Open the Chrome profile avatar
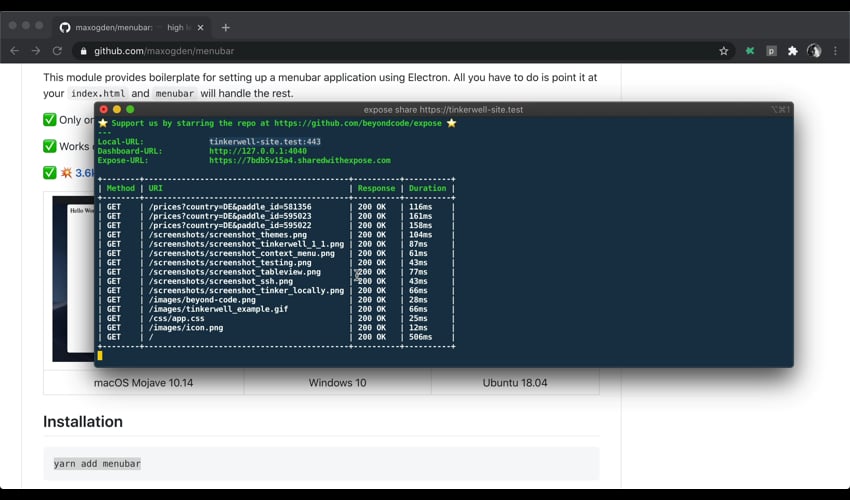The height and width of the screenshot is (500, 850). pos(814,51)
